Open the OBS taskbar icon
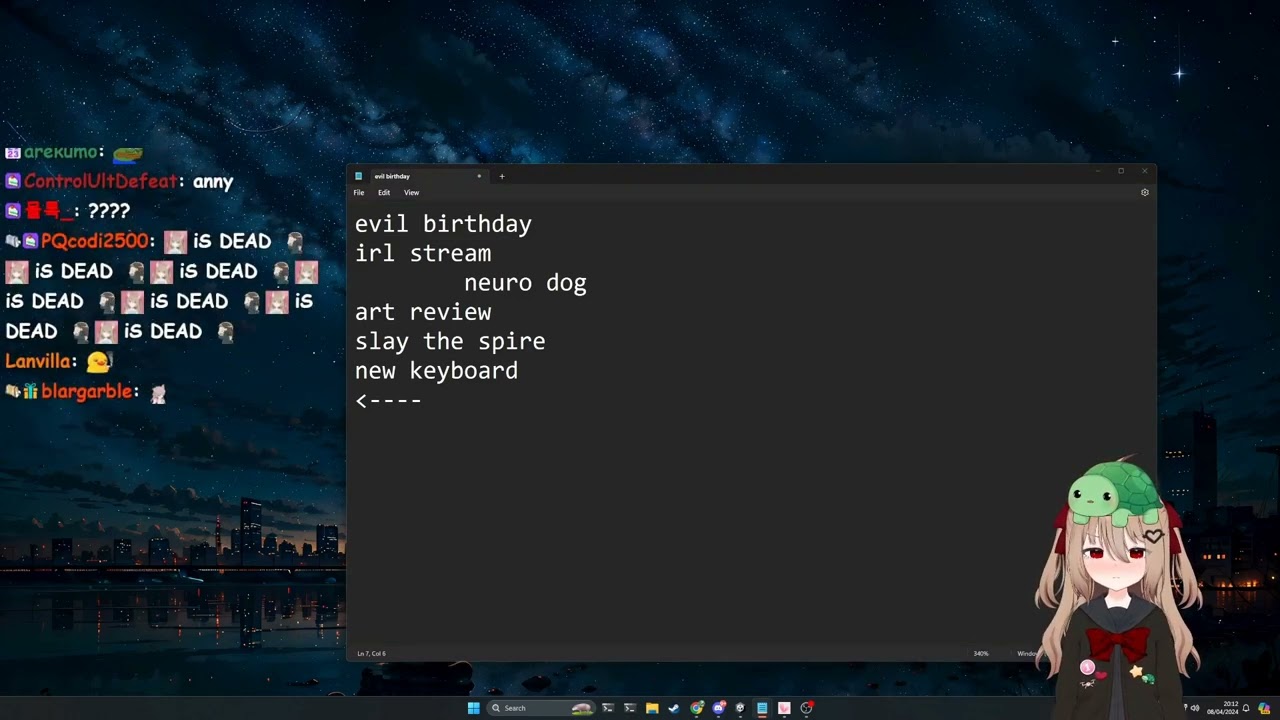This screenshot has height=720, width=1280. coord(807,708)
